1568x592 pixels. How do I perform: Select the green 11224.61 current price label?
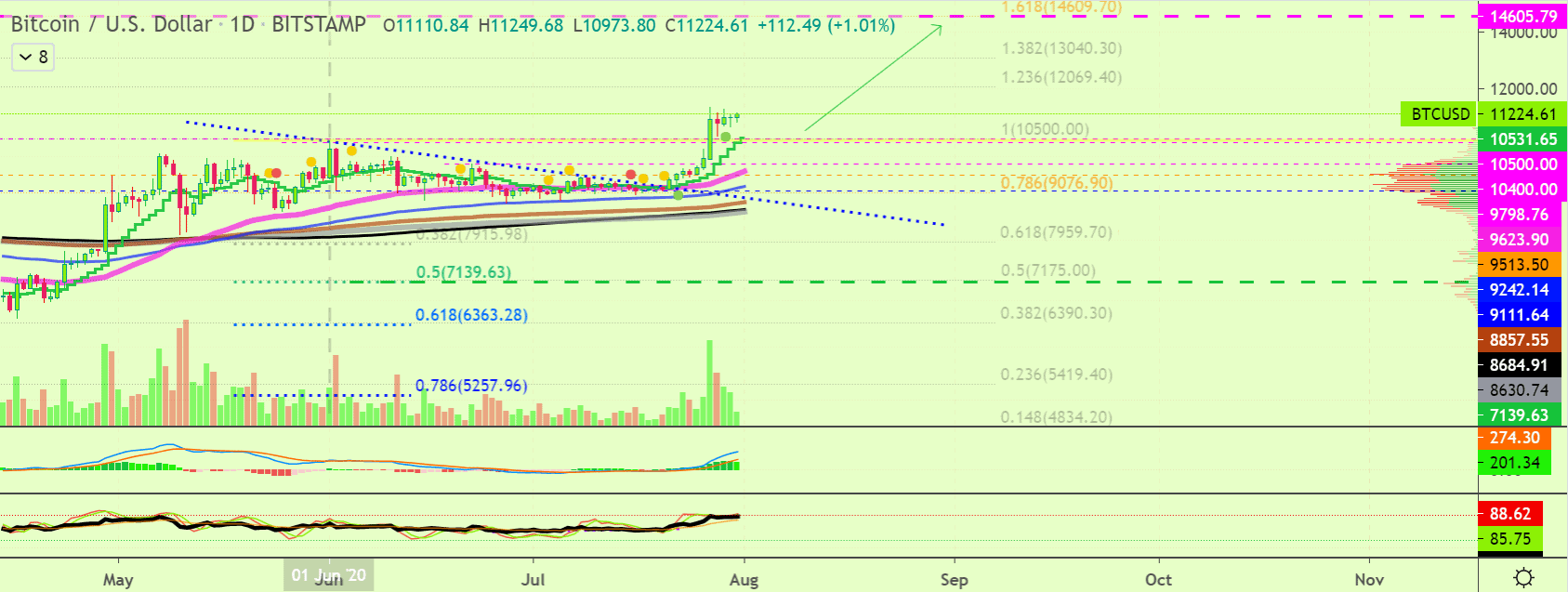(1522, 114)
